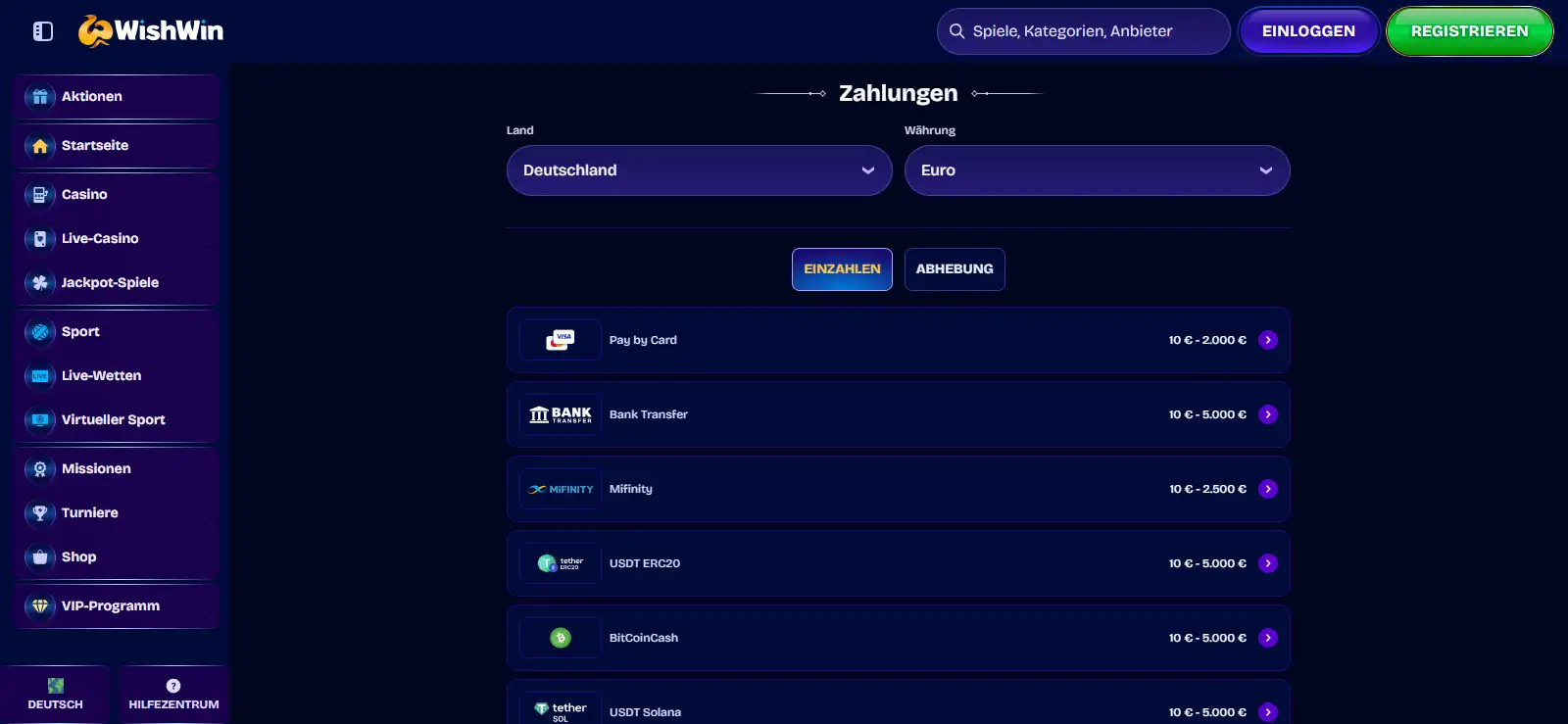Click the Einloggen button
1568x724 pixels.
point(1308,31)
